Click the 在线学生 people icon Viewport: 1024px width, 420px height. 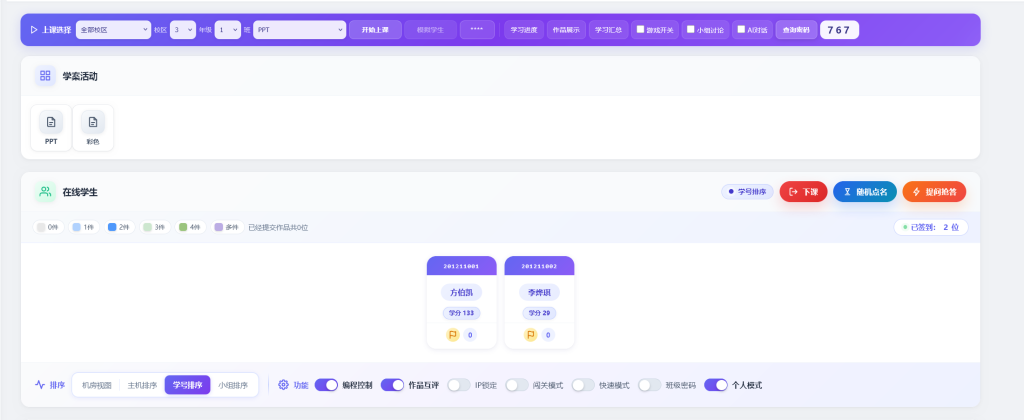(45, 191)
